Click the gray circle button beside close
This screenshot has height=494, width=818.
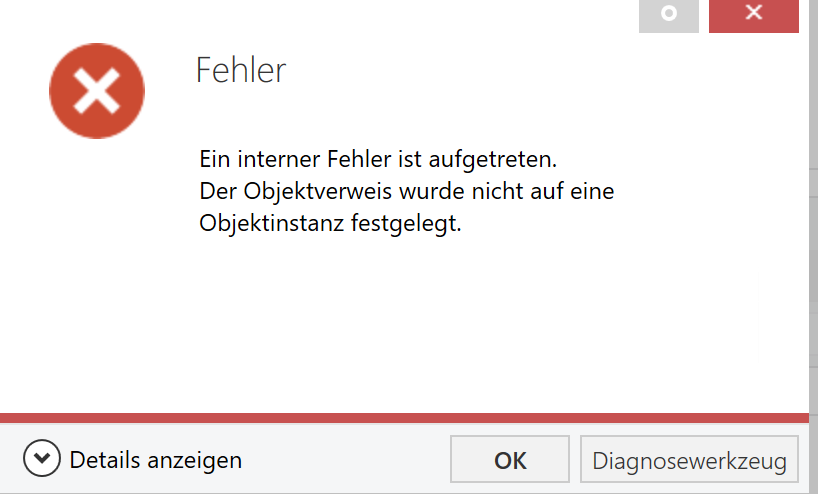point(669,14)
